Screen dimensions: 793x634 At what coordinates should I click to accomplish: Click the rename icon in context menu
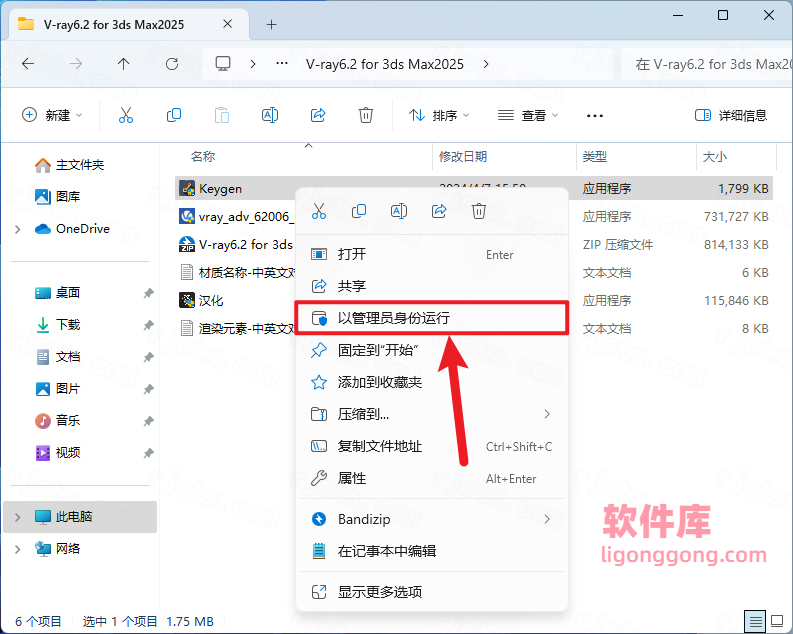point(399,211)
